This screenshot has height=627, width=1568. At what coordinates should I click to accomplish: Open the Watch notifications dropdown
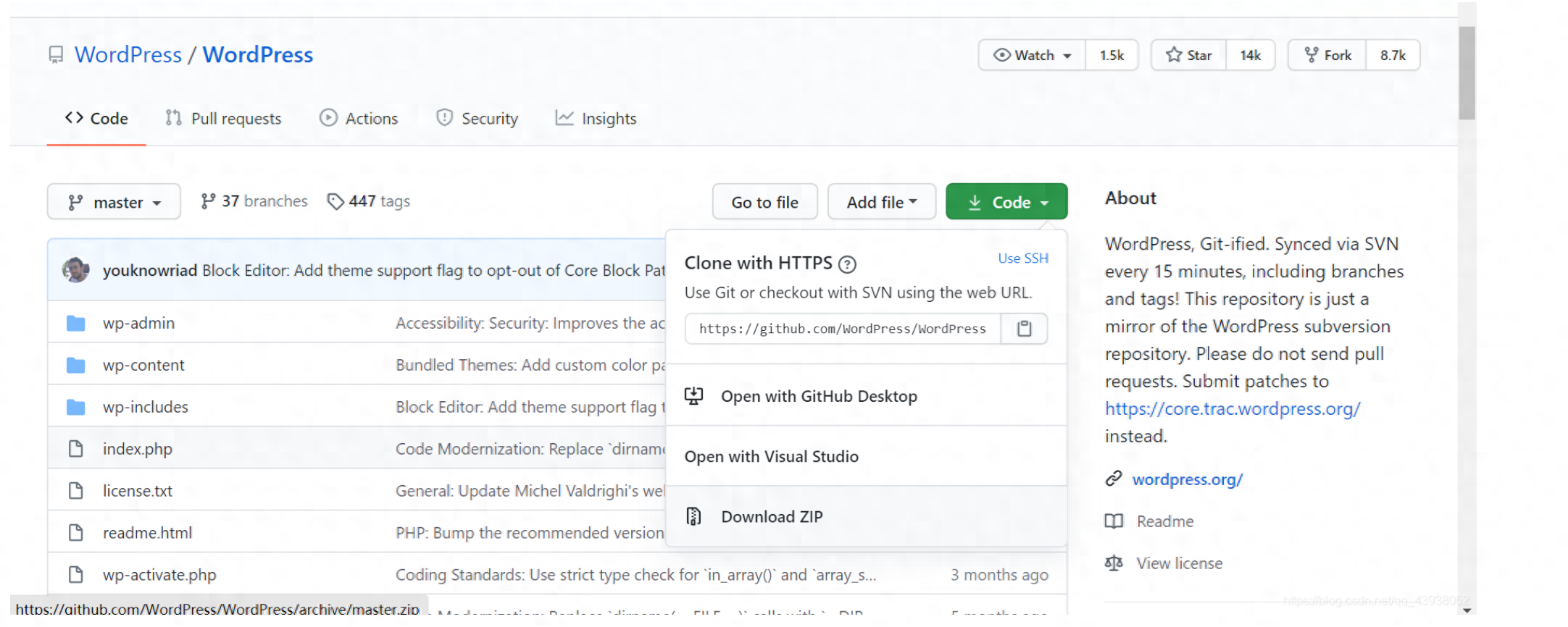[x=1032, y=55]
